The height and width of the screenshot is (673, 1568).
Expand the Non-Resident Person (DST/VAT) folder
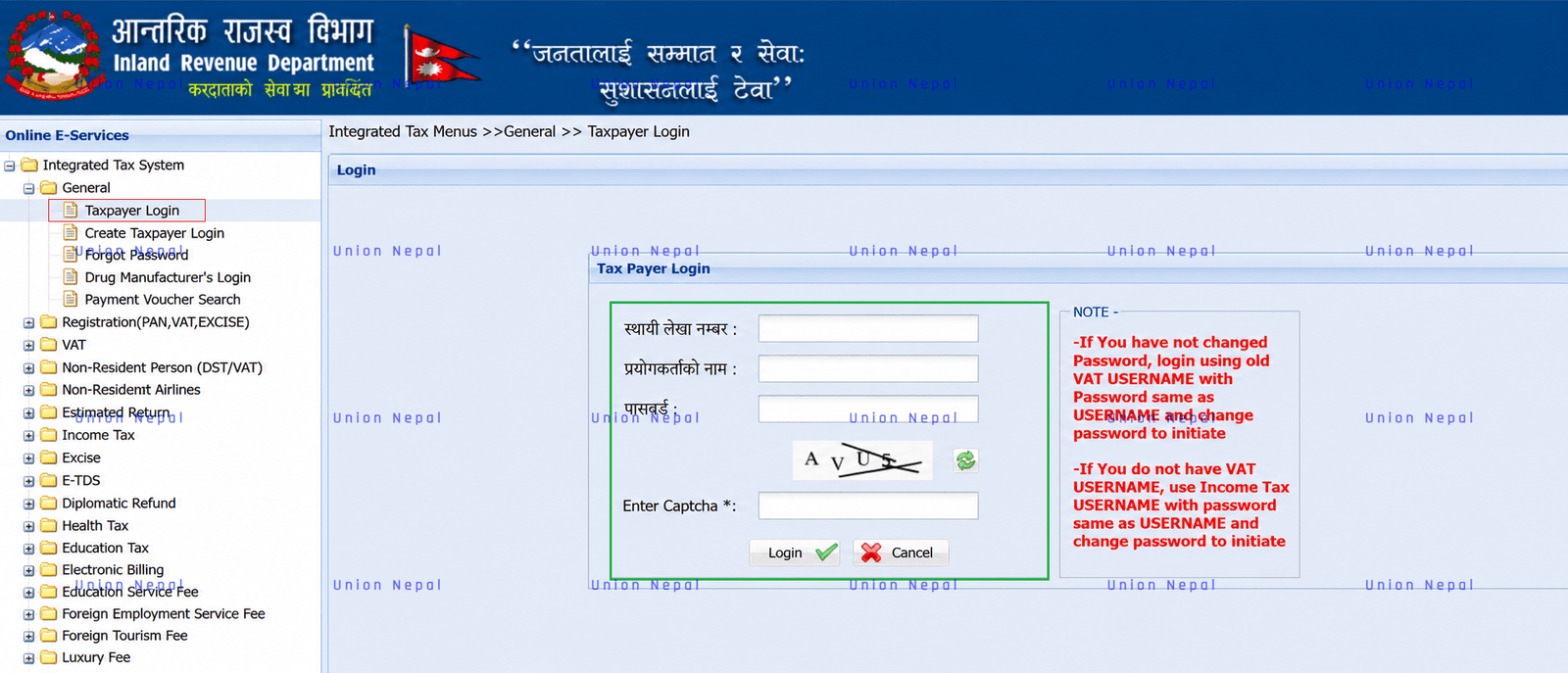click(28, 368)
